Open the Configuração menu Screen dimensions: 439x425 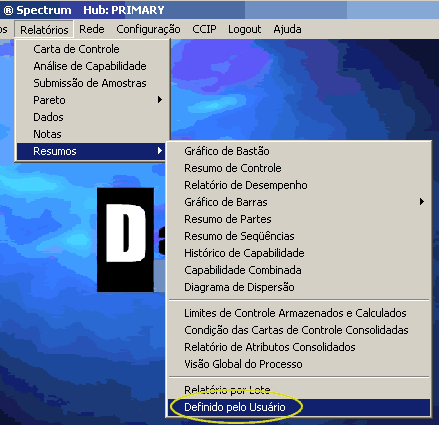click(x=148, y=29)
